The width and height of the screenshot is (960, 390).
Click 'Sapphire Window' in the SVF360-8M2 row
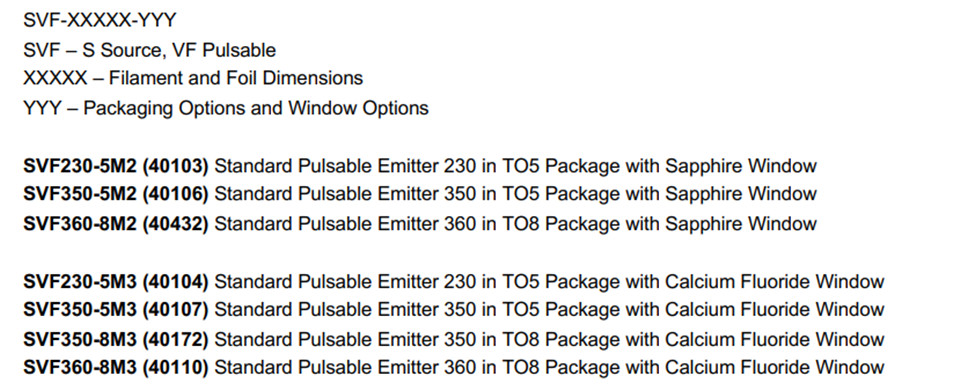741,223
